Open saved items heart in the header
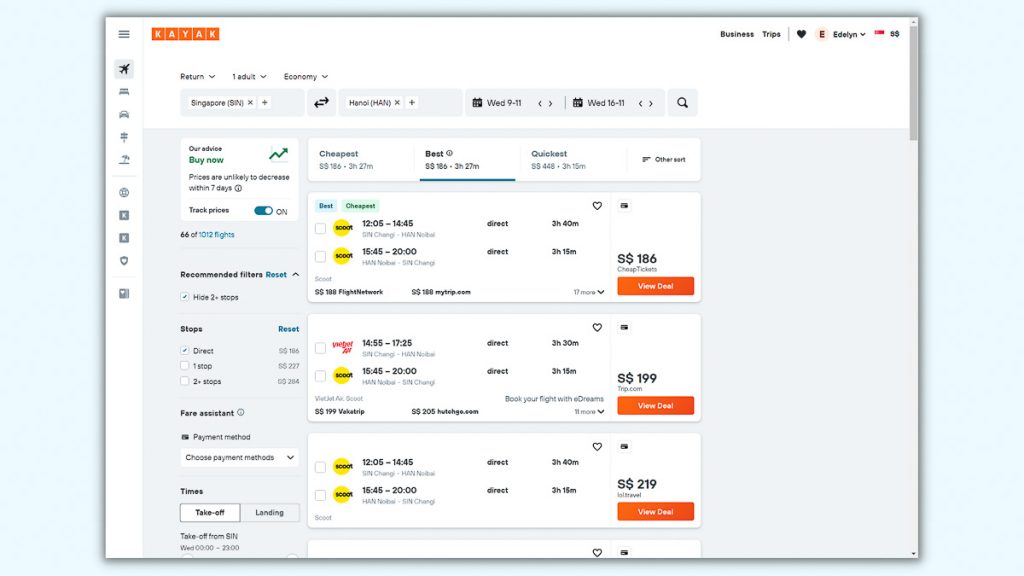This screenshot has width=1024, height=576. click(x=801, y=34)
